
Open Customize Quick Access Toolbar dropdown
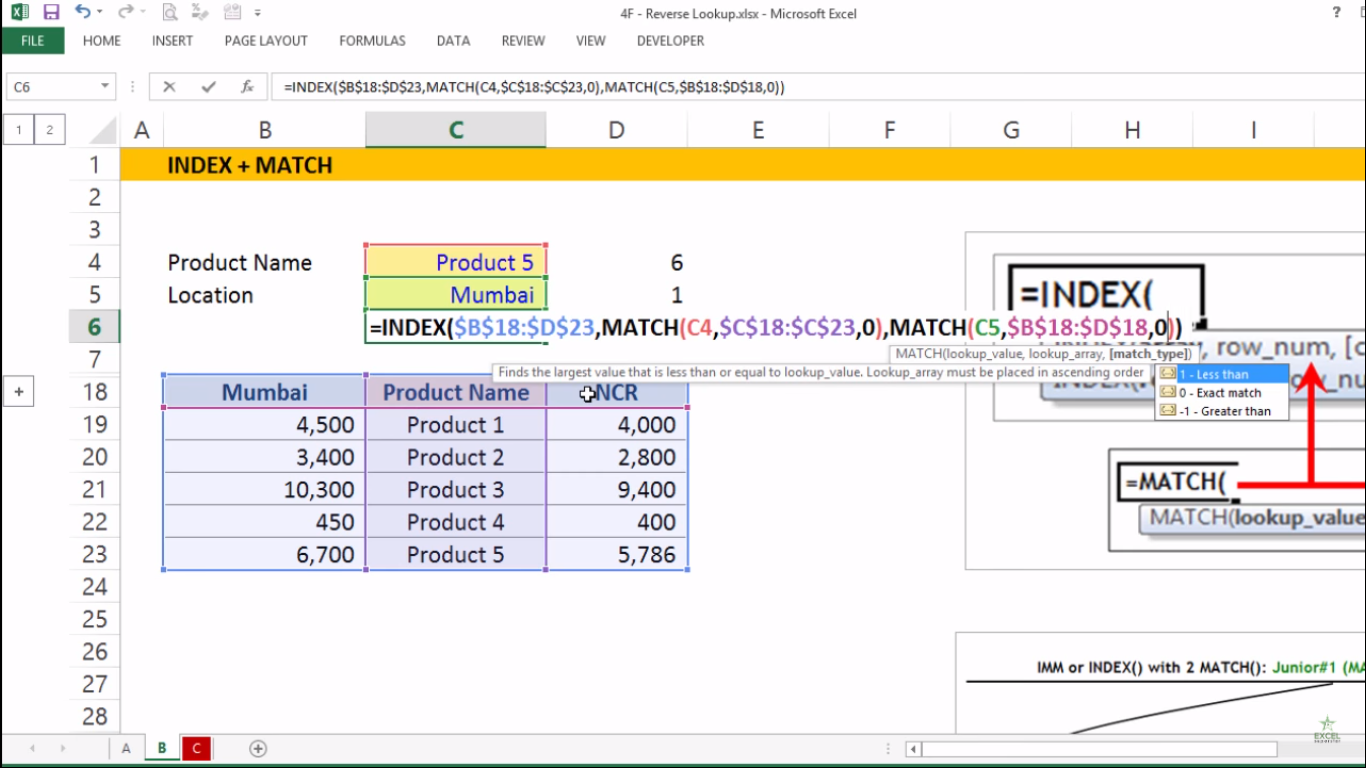[x=259, y=13]
